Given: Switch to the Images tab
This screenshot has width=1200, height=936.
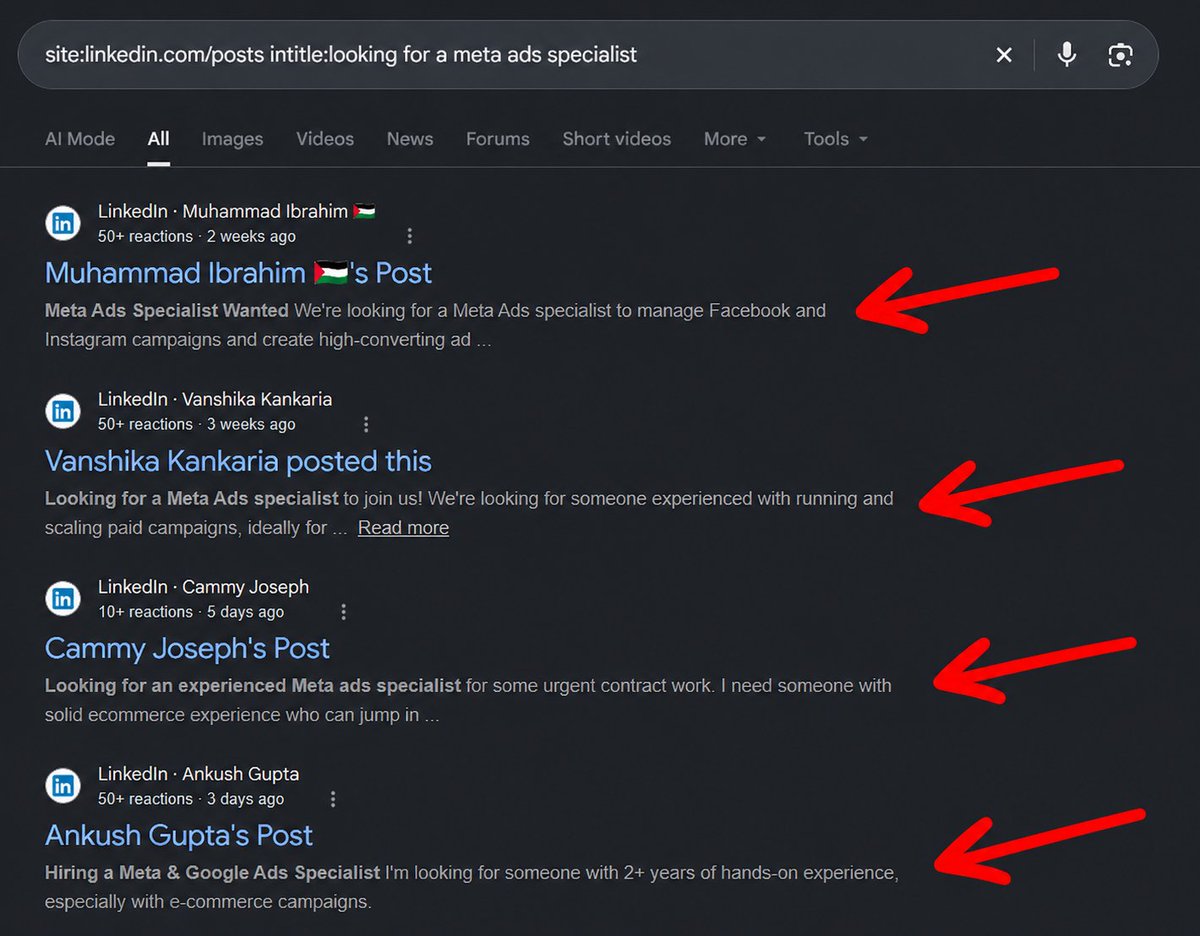Looking at the screenshot, I should tap(232, 139).
